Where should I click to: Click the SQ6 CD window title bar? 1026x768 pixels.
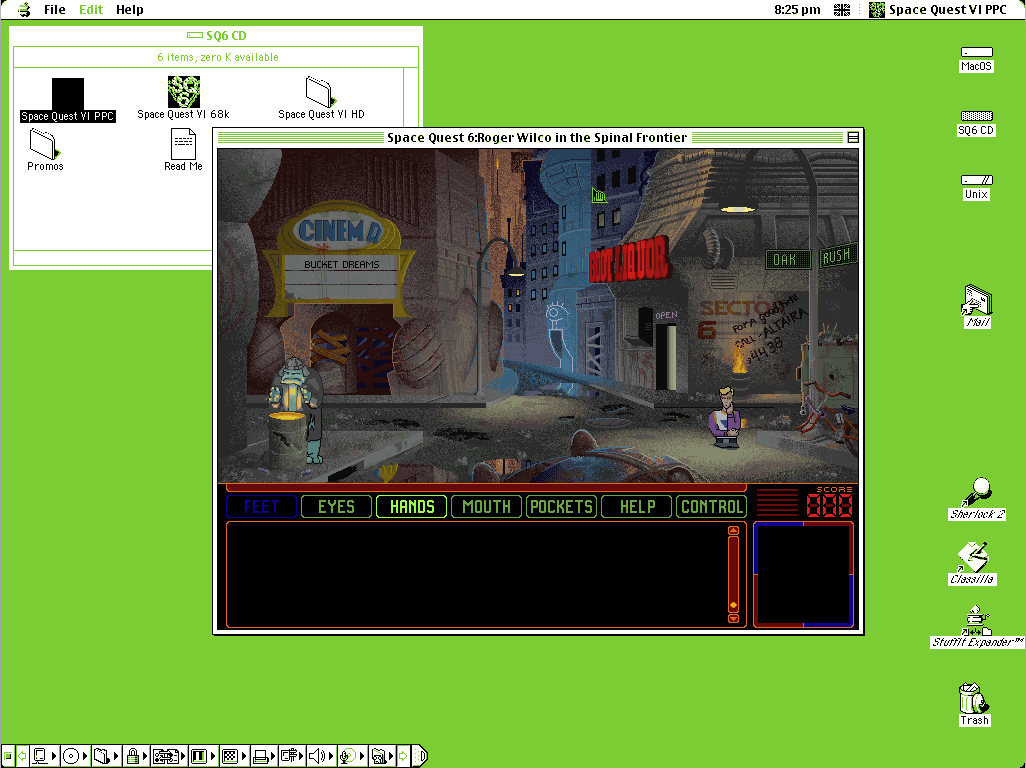click(216, 35)
